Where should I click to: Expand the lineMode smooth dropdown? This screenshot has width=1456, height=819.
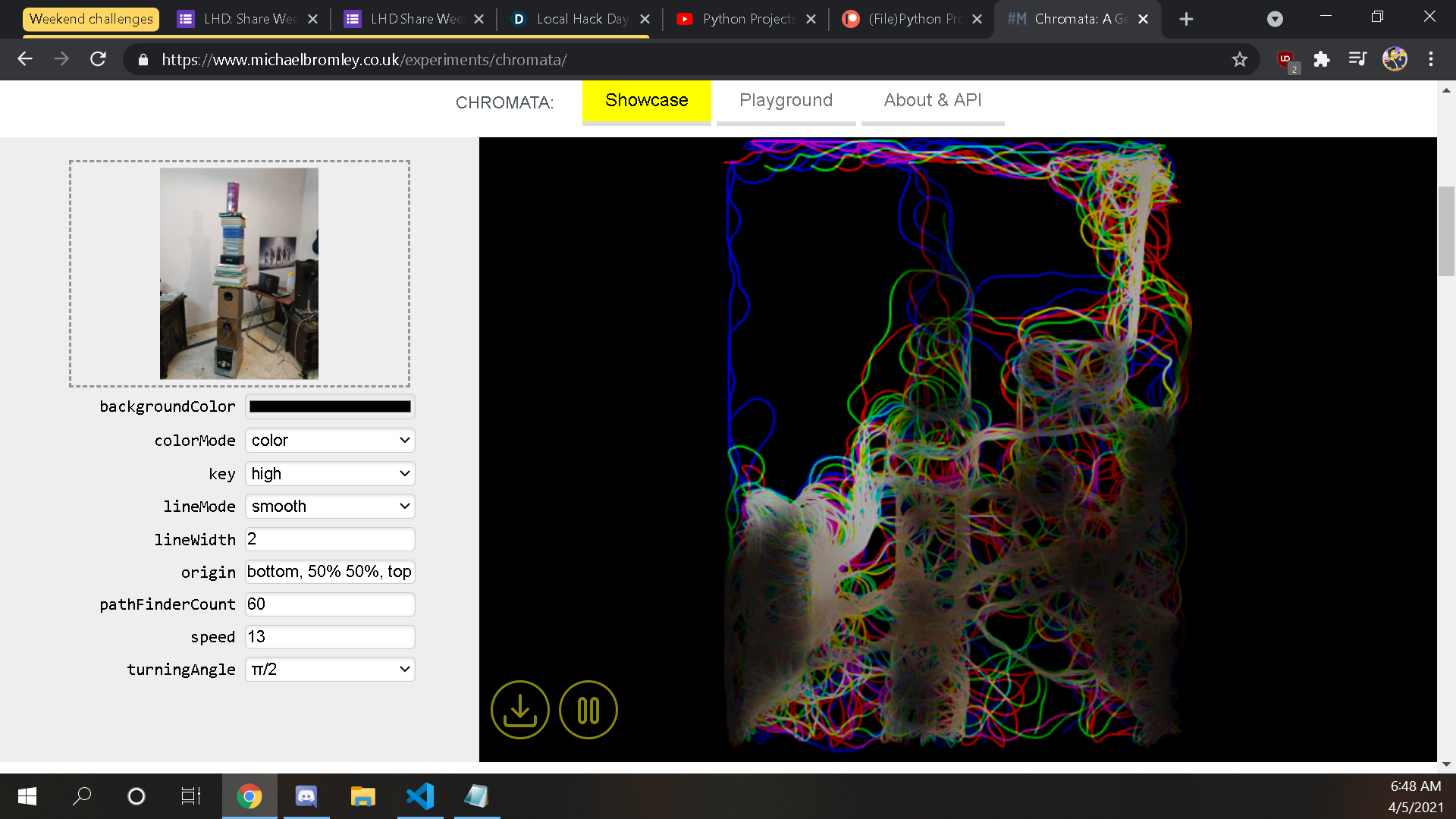(x=330, y=507)
